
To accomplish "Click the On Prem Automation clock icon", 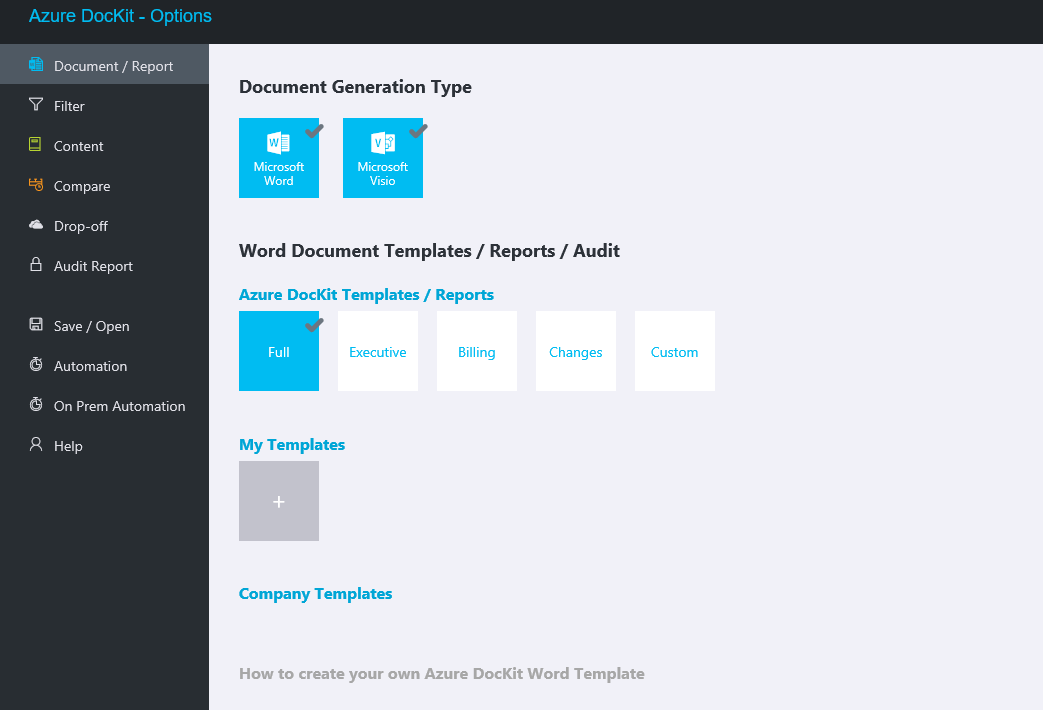I will coord(36,404).
